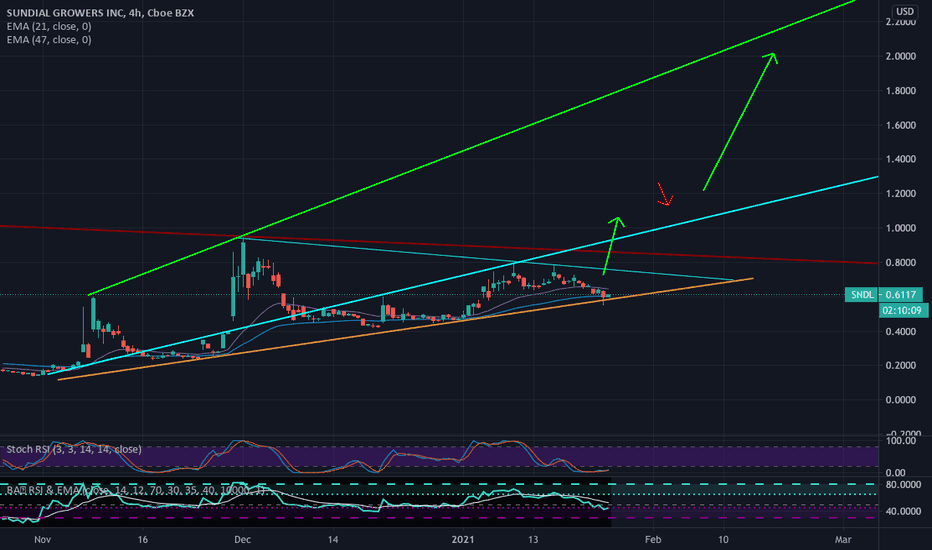Click the 1.4000 price axis label
Screen dimensions: 932x550
(x=900, y=159)
